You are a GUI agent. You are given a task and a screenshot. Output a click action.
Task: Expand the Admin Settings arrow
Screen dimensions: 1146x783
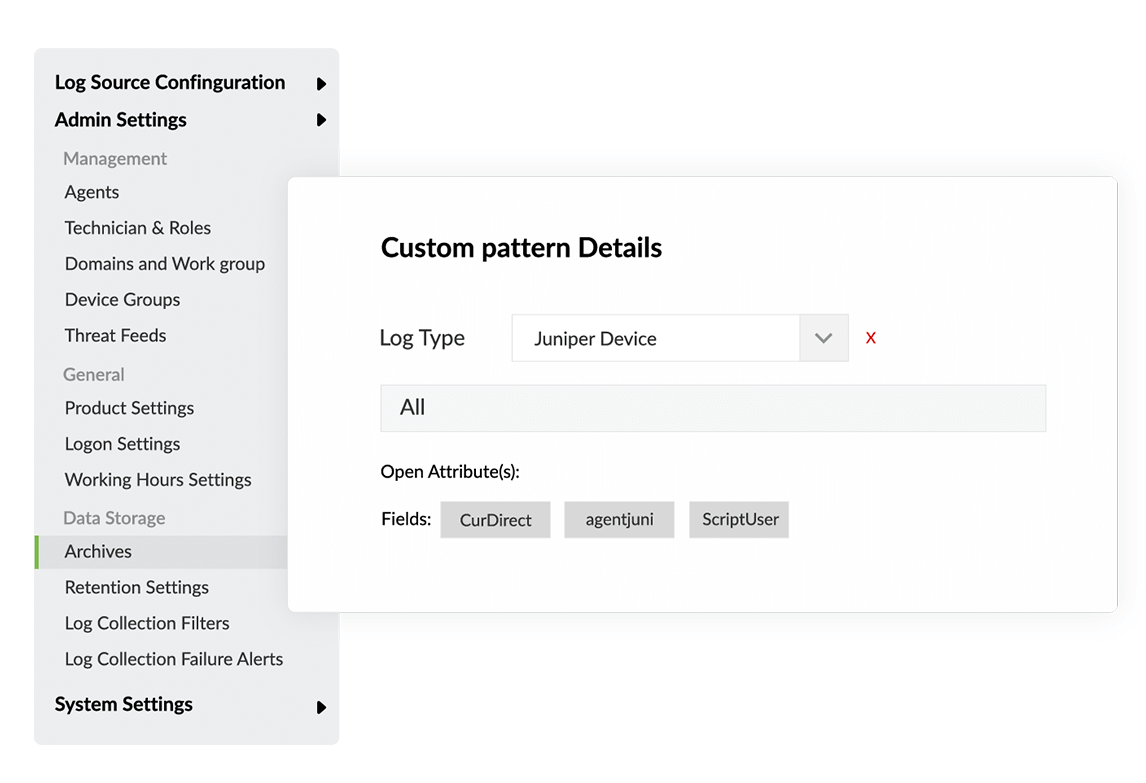[x=321, y=120]
